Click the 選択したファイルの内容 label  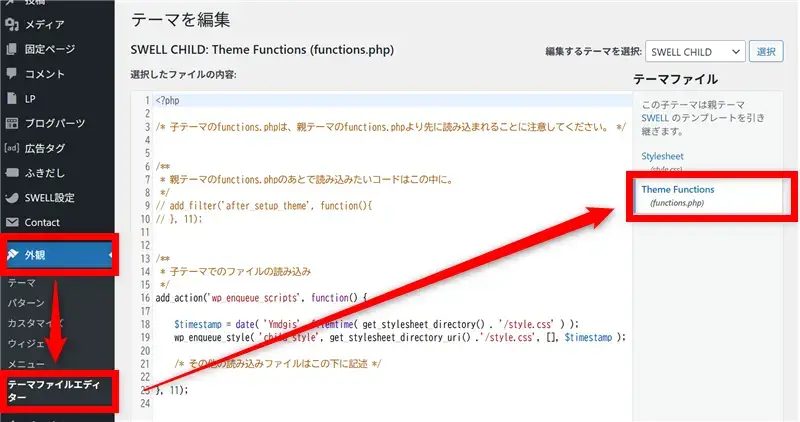(183, 75)
